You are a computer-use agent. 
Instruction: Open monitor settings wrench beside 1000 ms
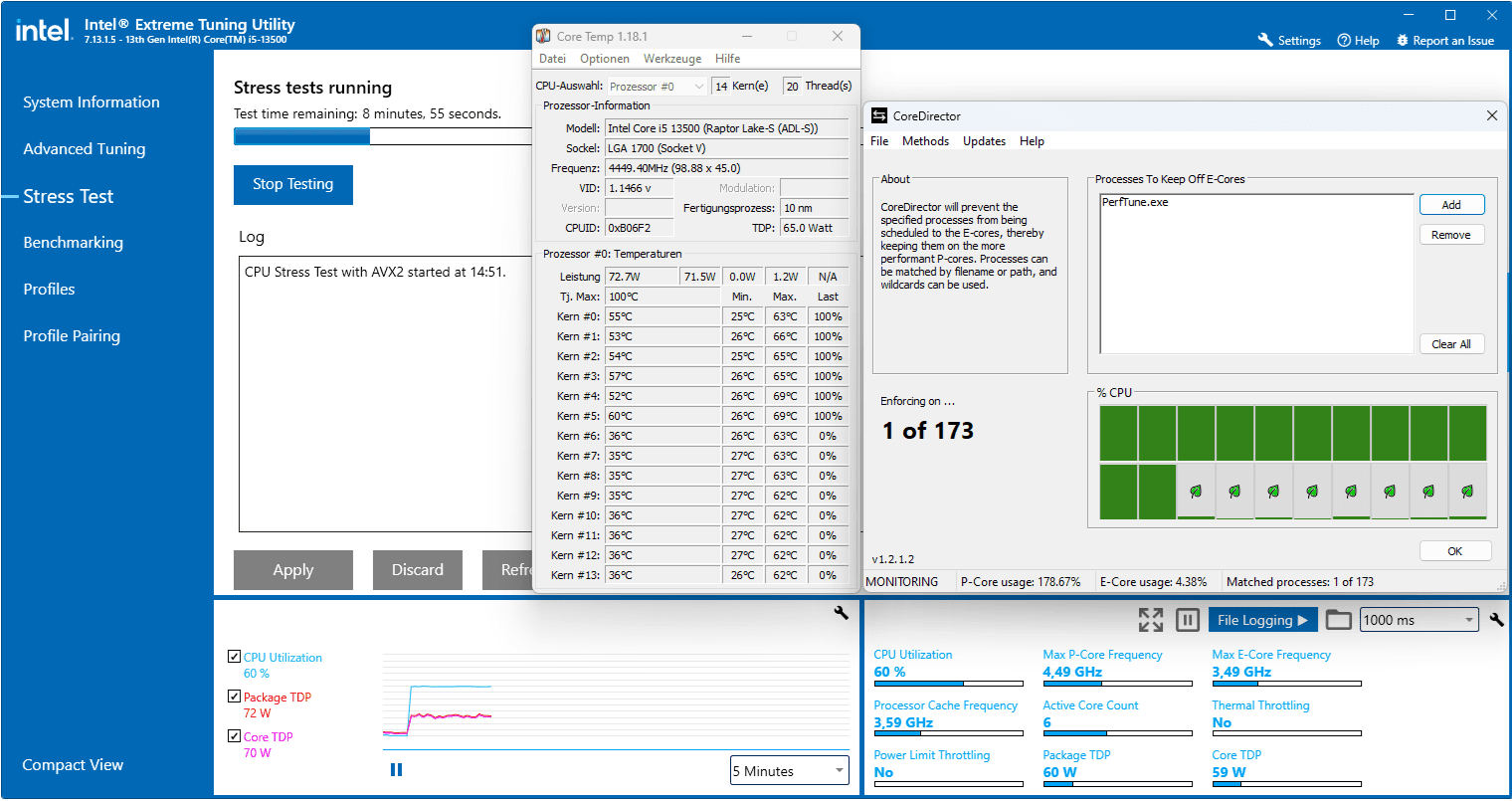click(1496, 620)
